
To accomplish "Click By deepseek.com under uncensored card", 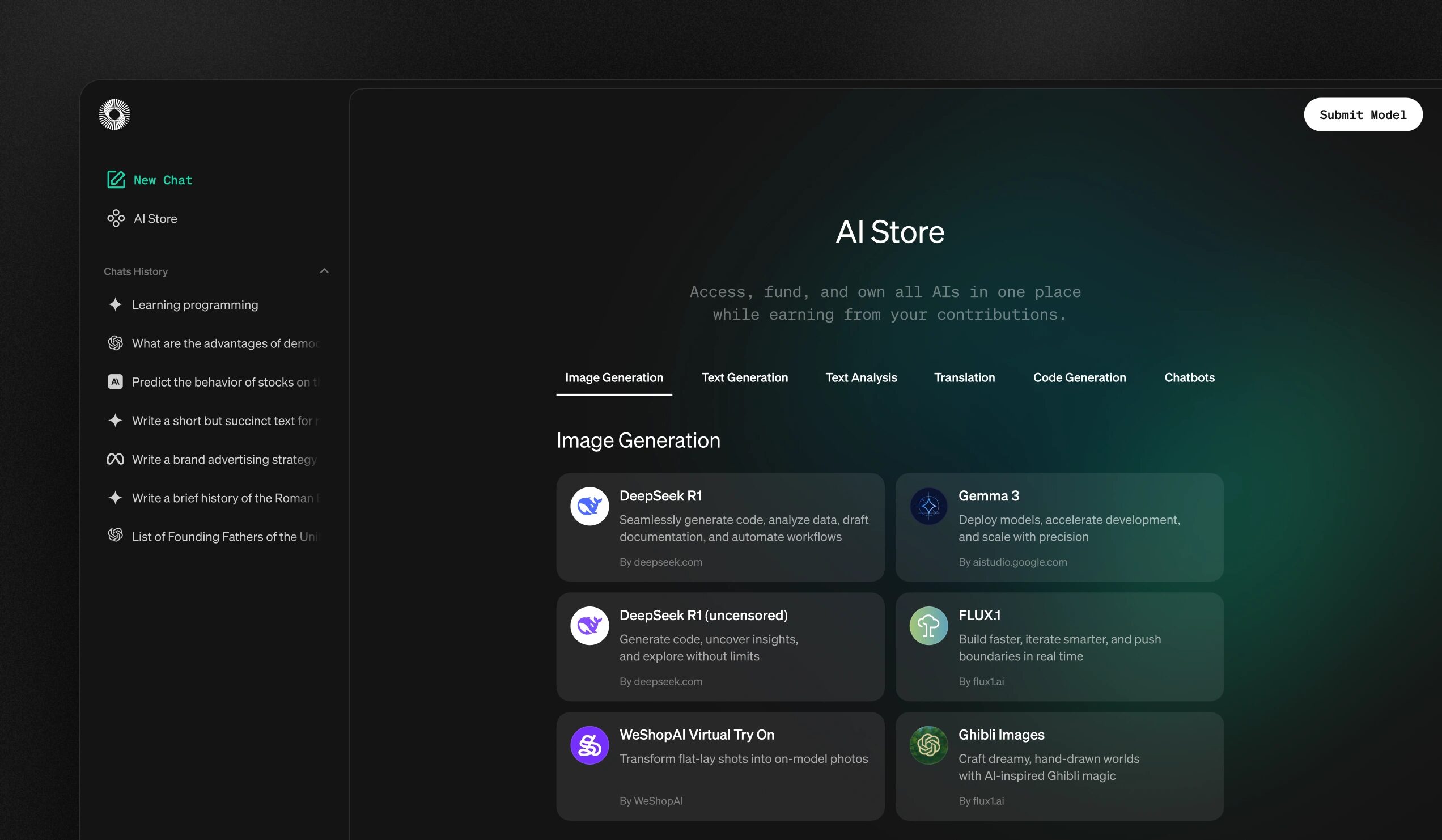I will coord(660,681).
